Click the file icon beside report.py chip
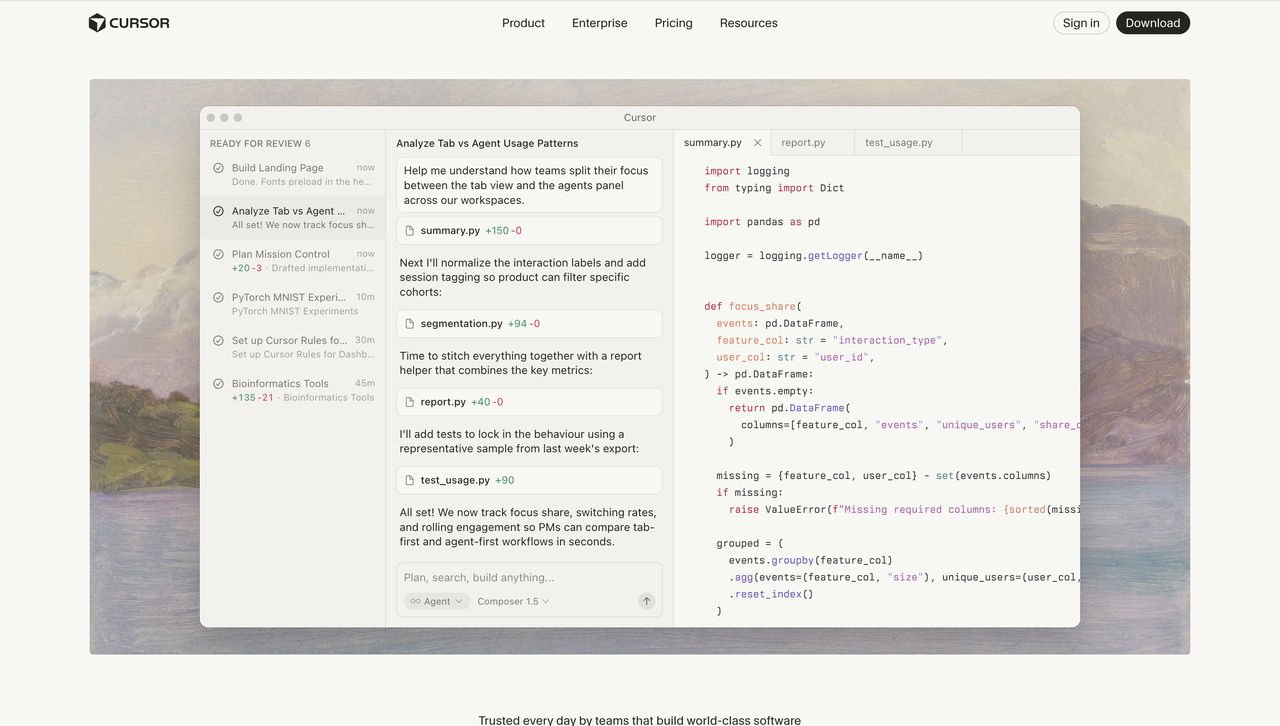 point(410,402)
